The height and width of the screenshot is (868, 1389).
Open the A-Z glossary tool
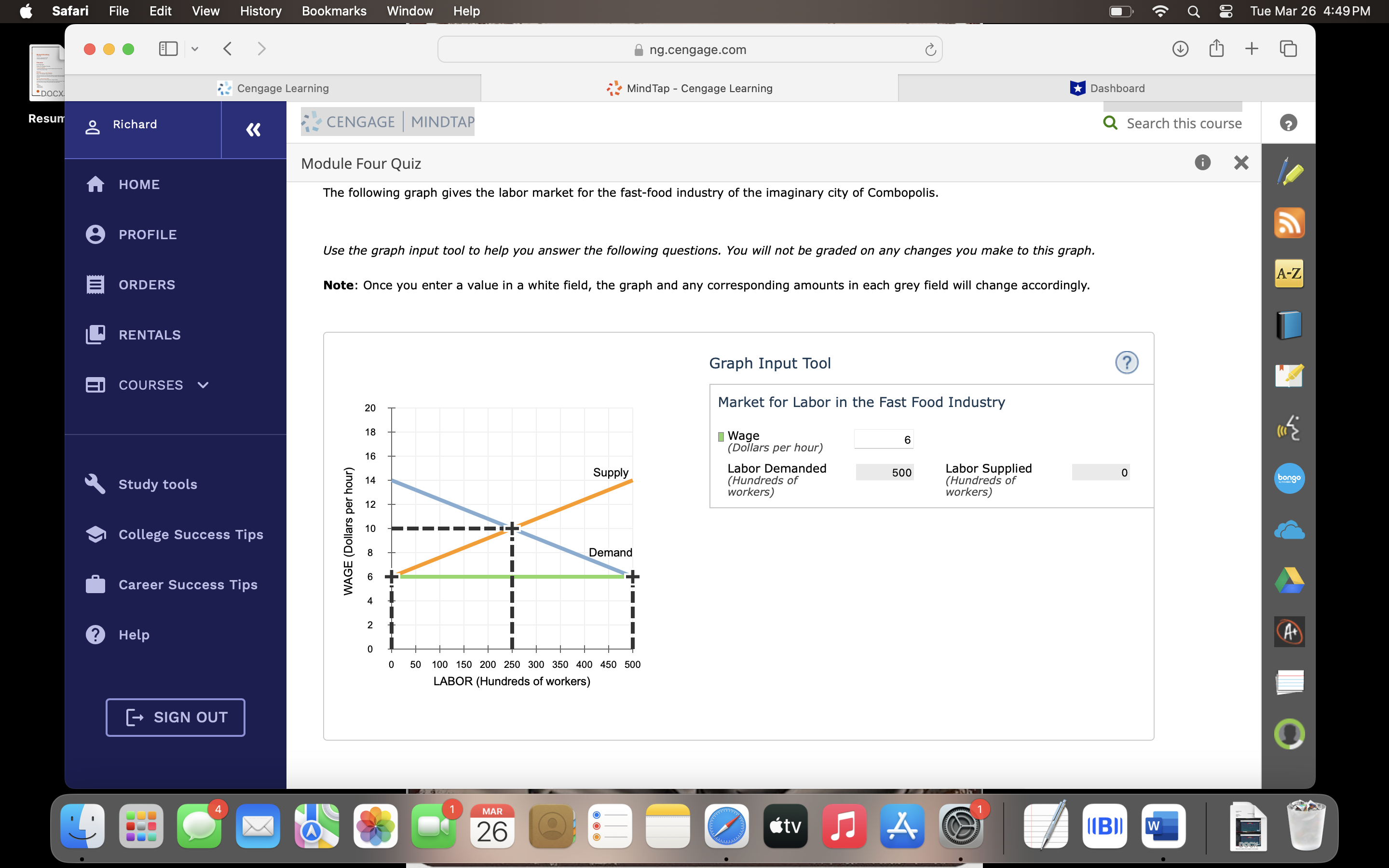tap(1290, 274)
